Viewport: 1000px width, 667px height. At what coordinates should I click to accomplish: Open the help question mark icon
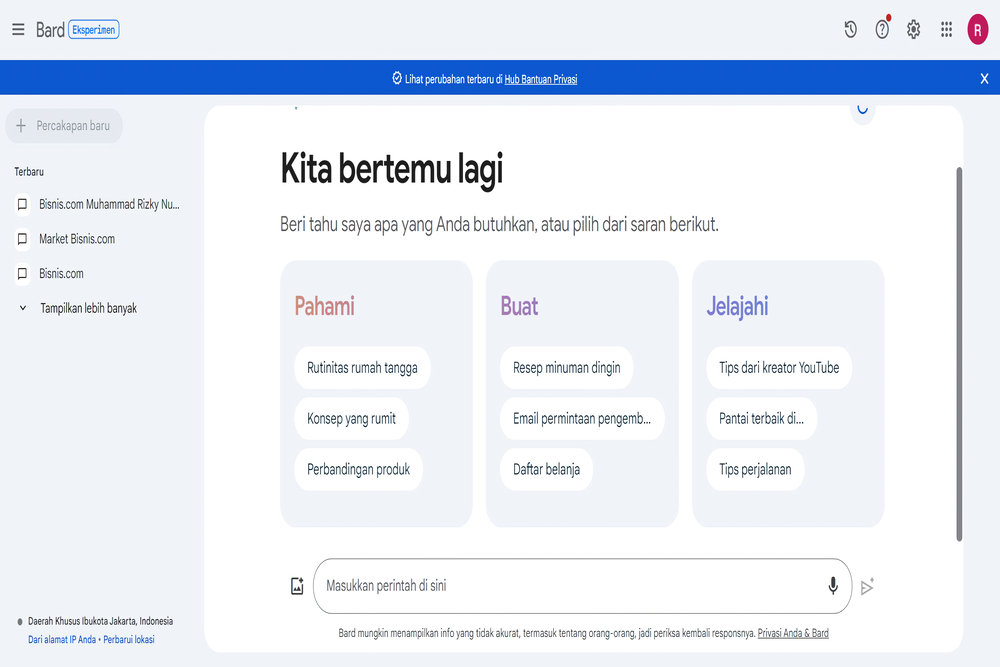point(882,29)
